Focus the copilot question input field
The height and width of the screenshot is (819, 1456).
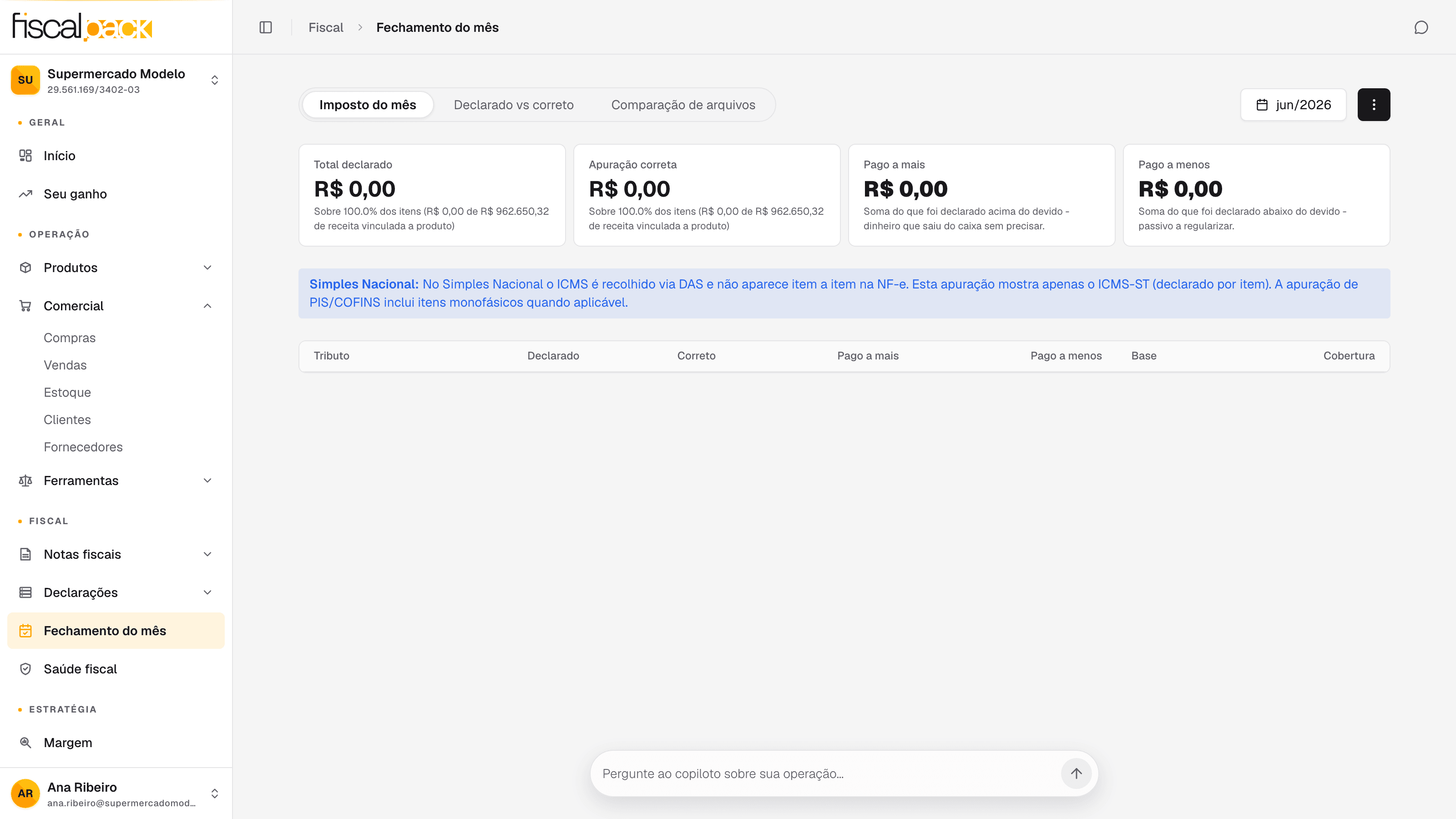pyautogui.click(x=828, y=773)
